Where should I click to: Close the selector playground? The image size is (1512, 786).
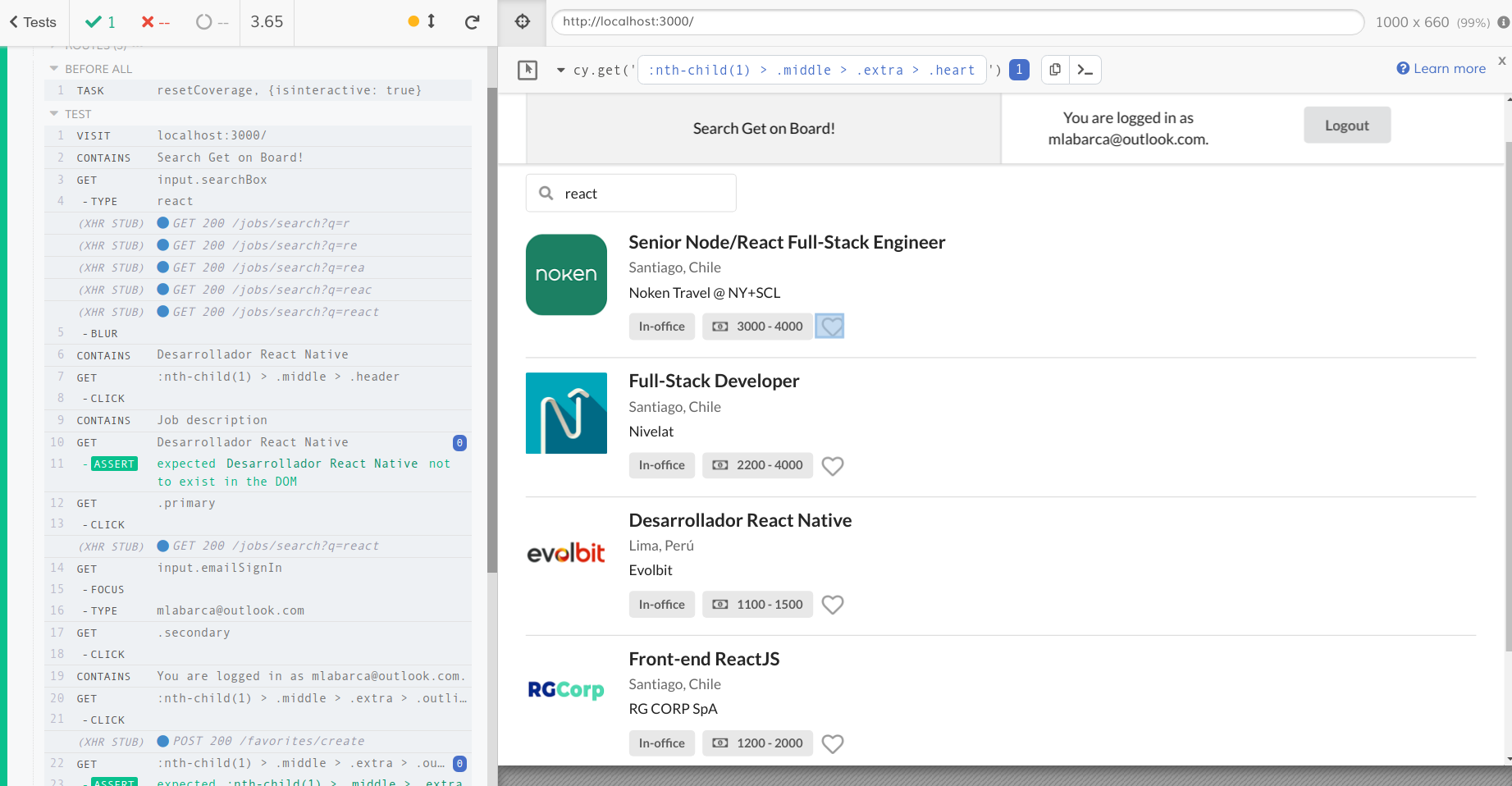[1502, 61]
